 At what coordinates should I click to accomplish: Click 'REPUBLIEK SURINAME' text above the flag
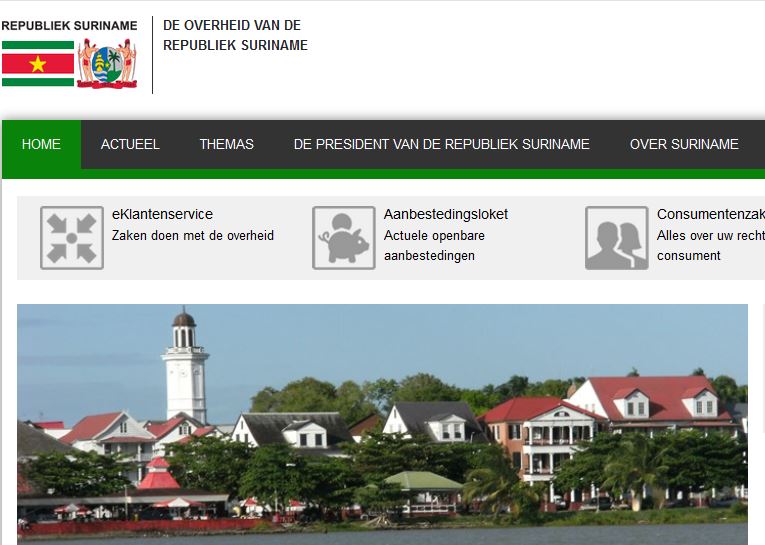click(x=69, y=26)
